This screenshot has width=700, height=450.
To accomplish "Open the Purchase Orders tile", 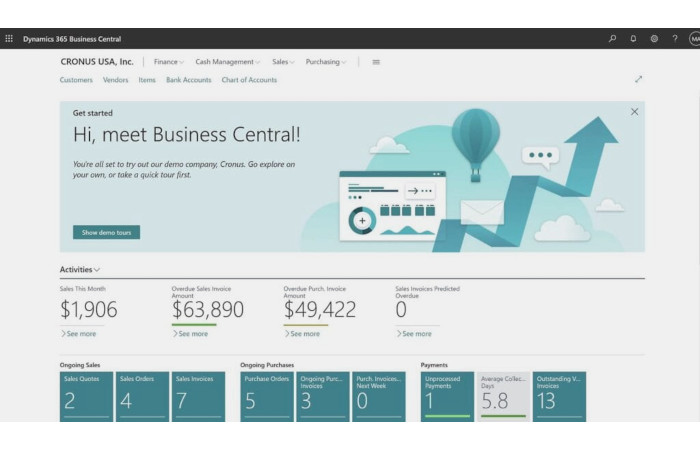I will [267, 396].
